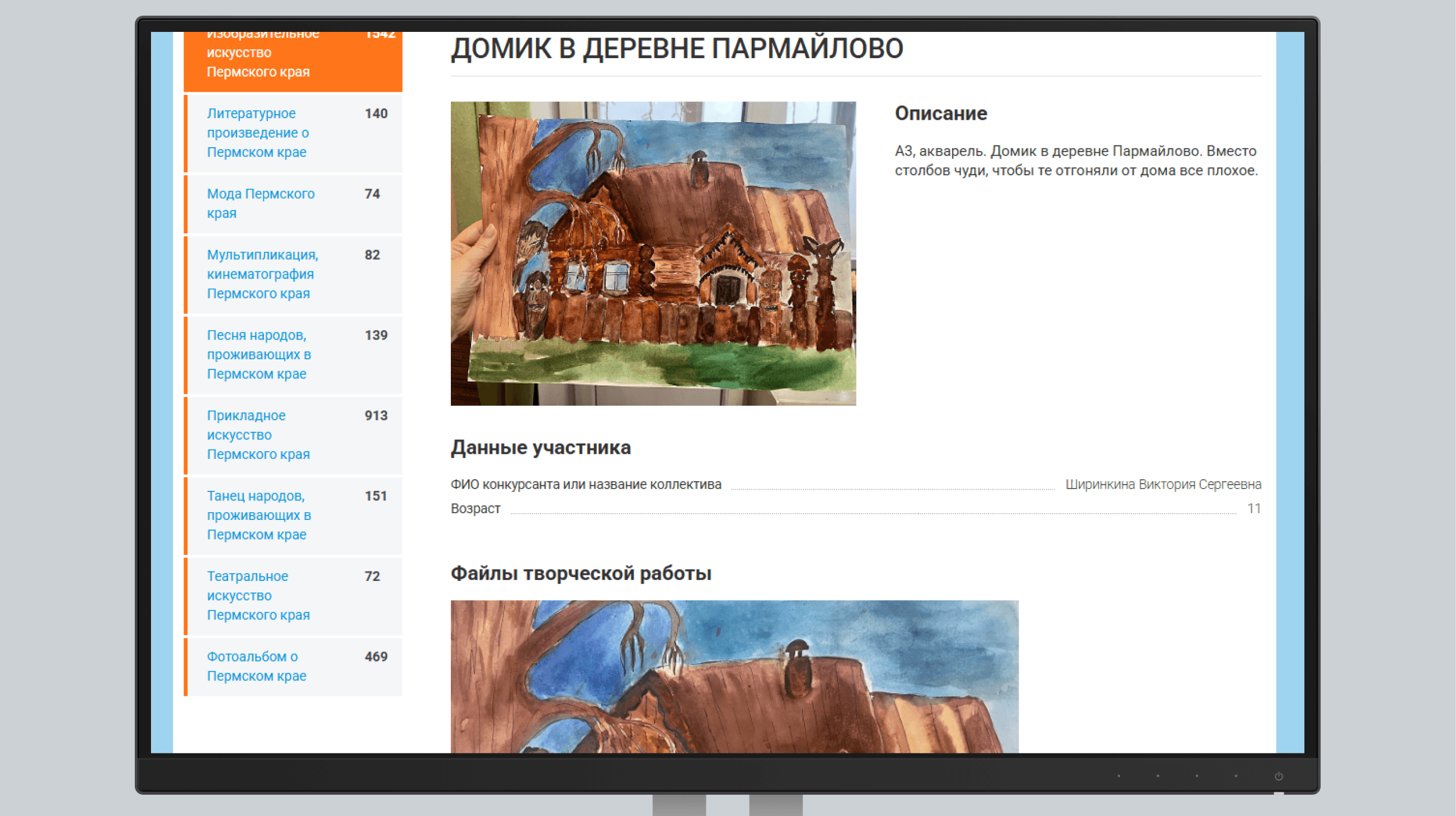The image size is (1456, 816).
Task: Go to Песня народов category
Action: (259, 355)
